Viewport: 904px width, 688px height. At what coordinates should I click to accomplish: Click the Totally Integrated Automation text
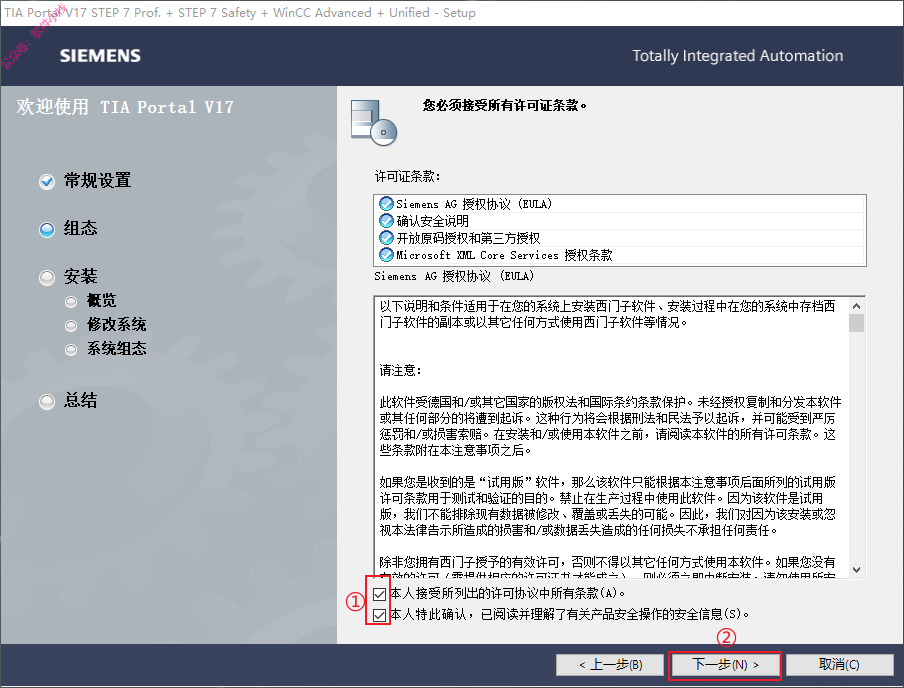[738, 56]
